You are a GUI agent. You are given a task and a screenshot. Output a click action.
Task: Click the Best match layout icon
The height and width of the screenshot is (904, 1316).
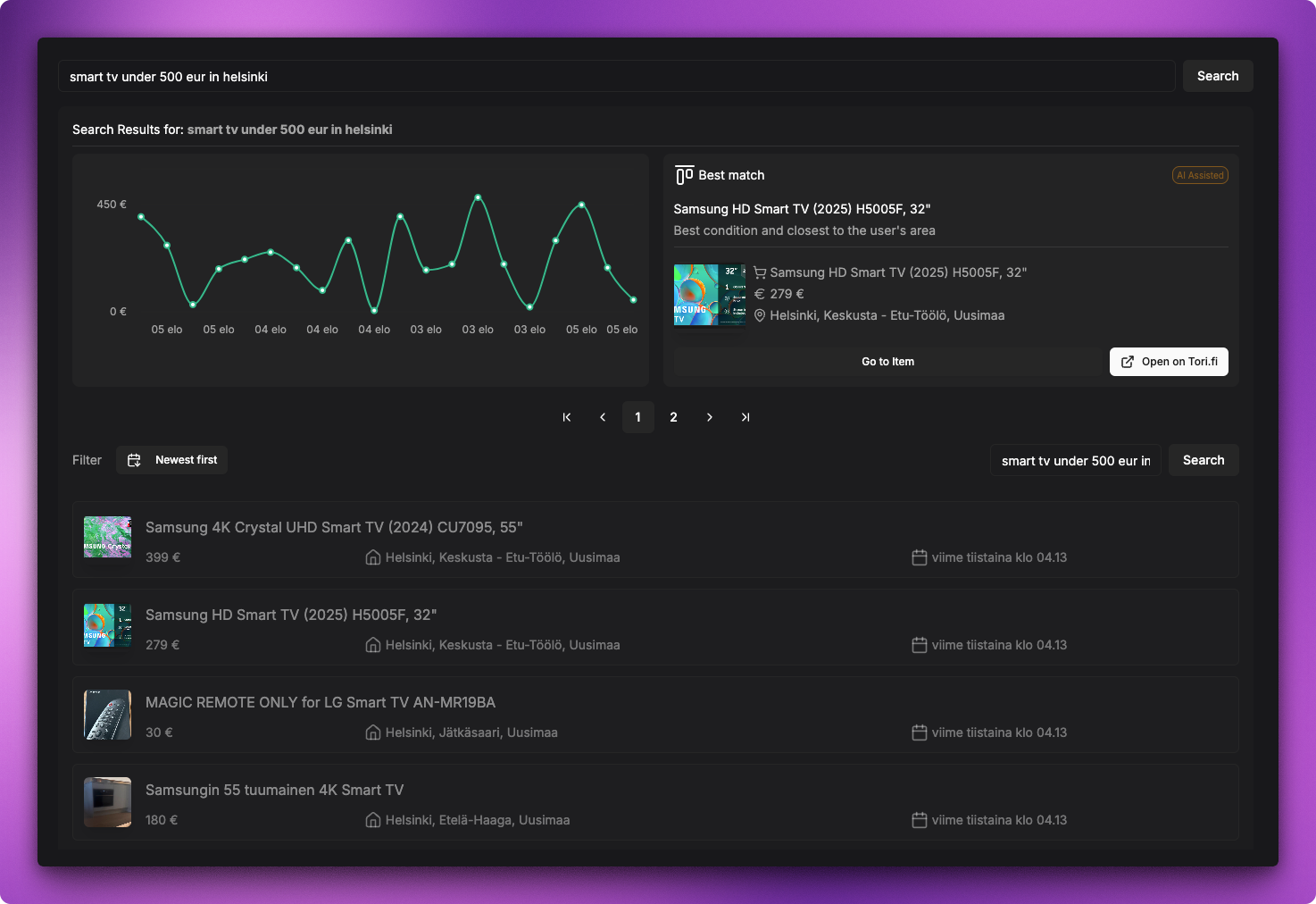(x=684, y=175)
